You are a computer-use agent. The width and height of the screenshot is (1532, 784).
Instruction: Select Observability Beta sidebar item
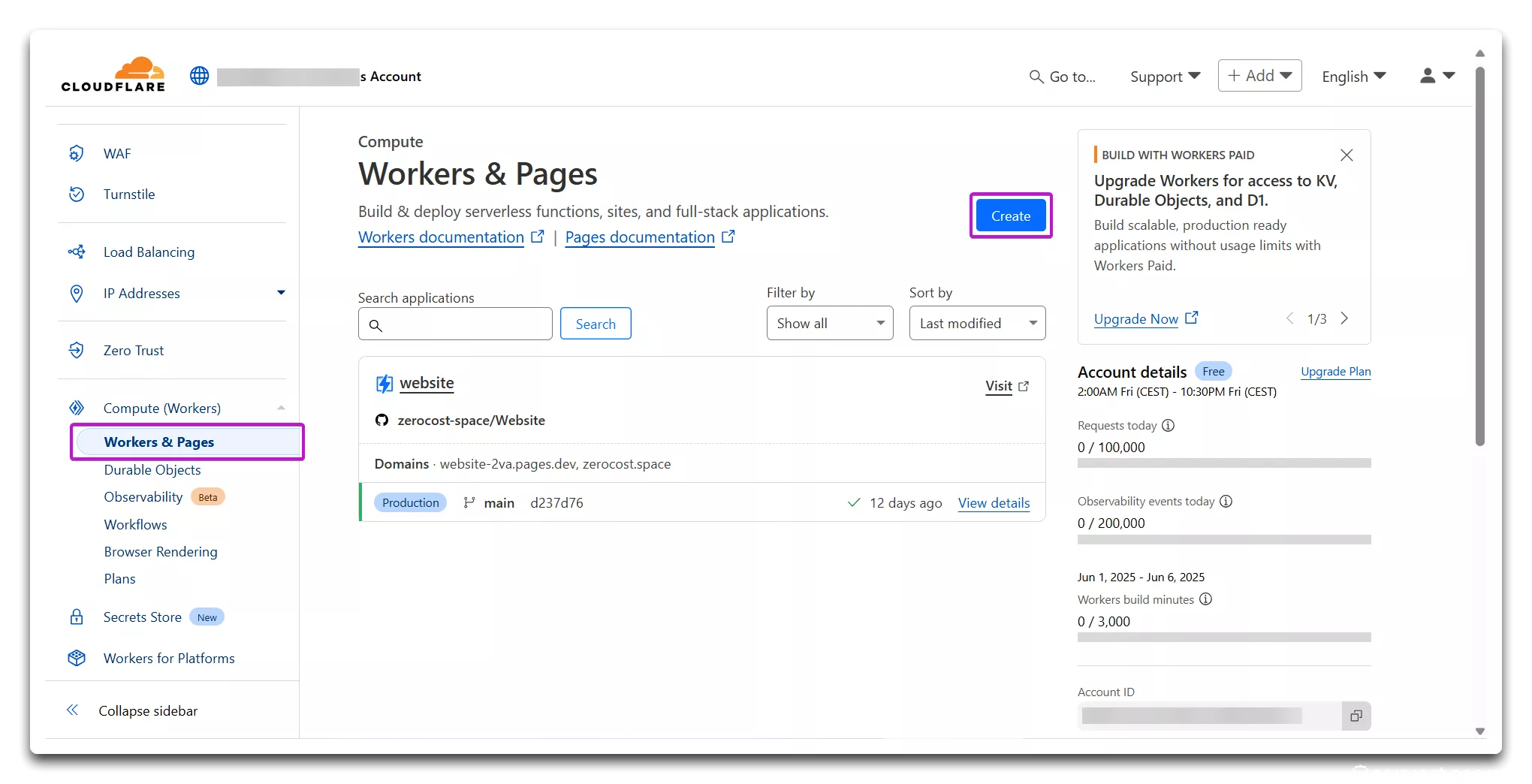coord(164,496)
